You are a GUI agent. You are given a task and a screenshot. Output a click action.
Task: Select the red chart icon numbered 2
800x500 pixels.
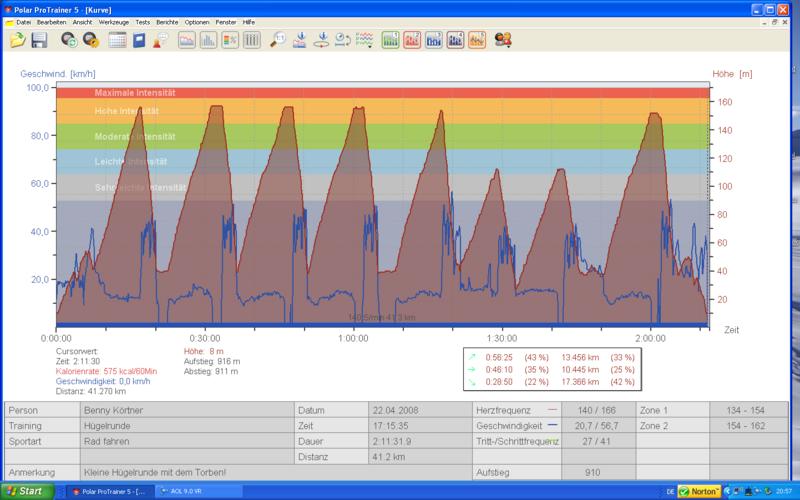point(412,40)
